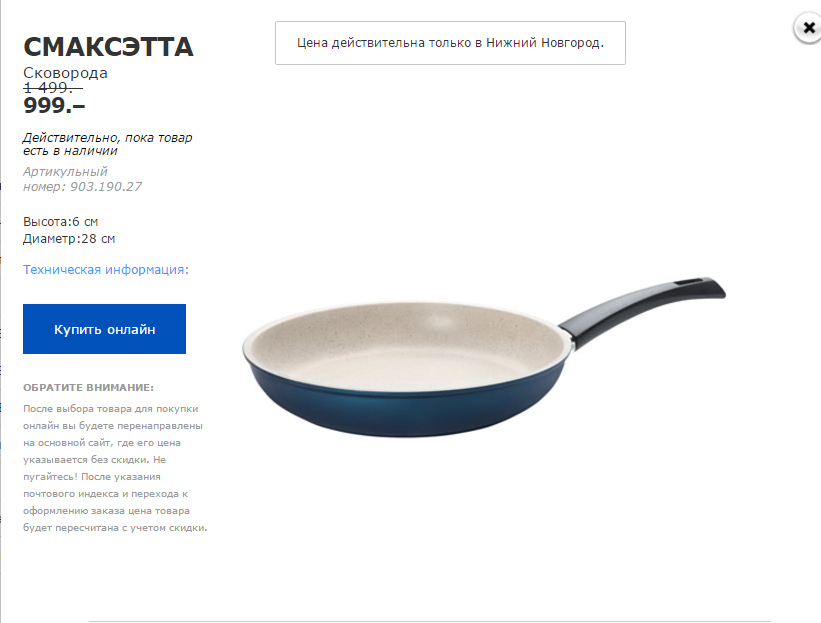Click the Действительно, пока товар есть в наличии text
The height and width of the screenshot is (623, 821).
point(107,144)
